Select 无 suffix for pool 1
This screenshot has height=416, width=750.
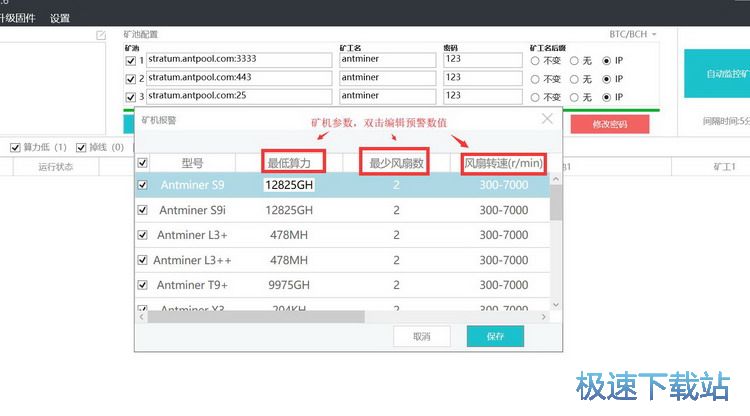tap(574, 61)
